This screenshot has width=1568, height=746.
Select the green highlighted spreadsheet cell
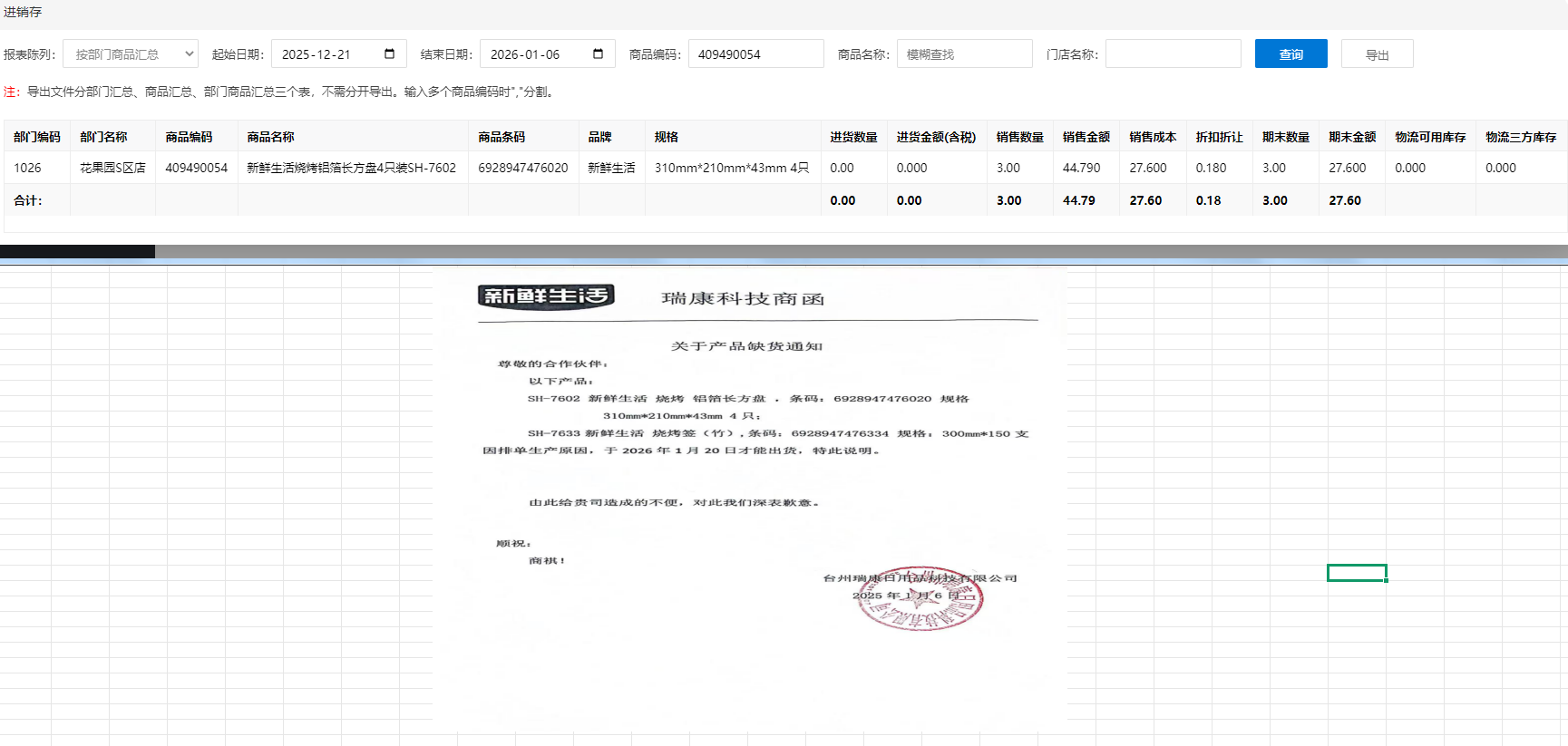pyautogui.click(x=1357, y=573)
